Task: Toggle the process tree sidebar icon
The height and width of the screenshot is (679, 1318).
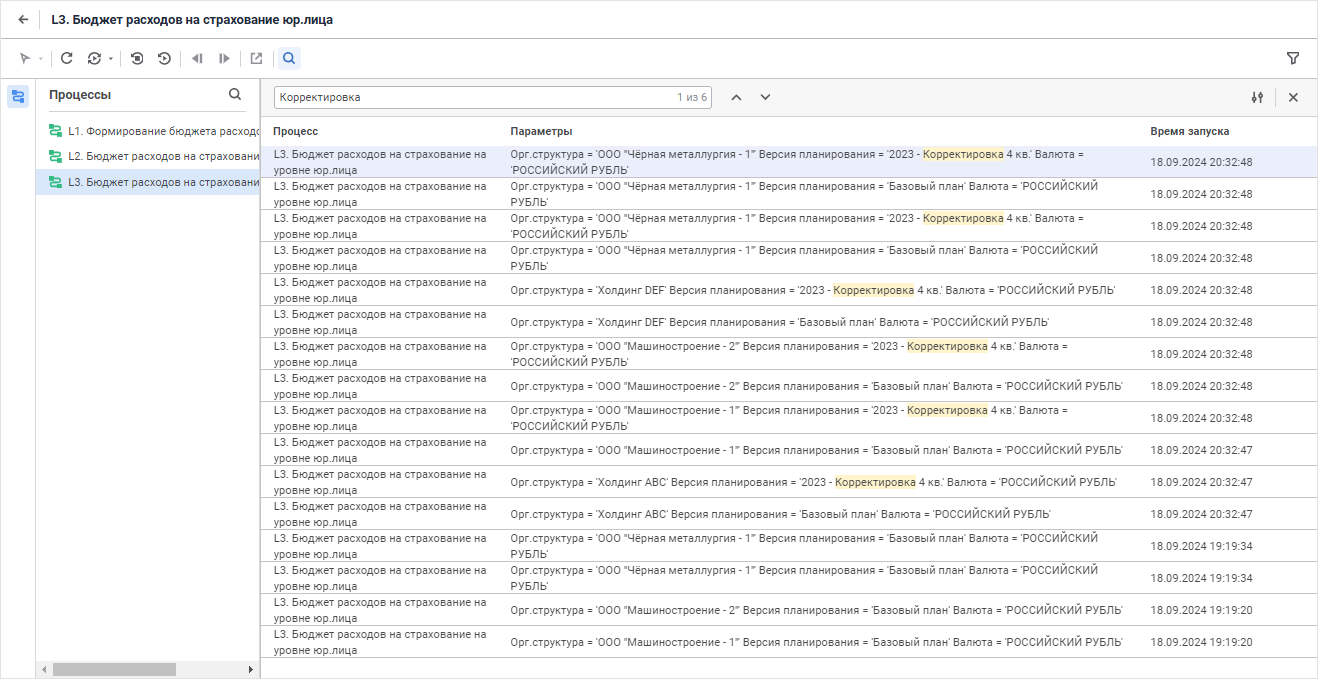Action: pyautogui.click(x=18, y=96)
